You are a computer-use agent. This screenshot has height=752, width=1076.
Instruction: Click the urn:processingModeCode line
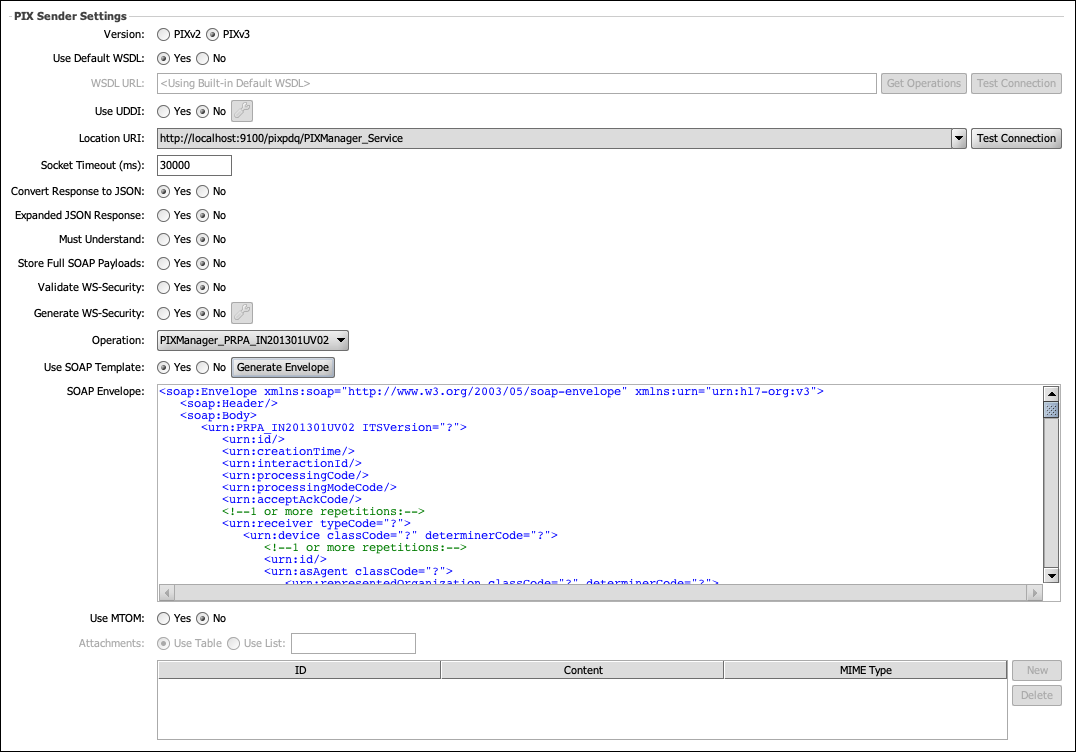[309, 487]
